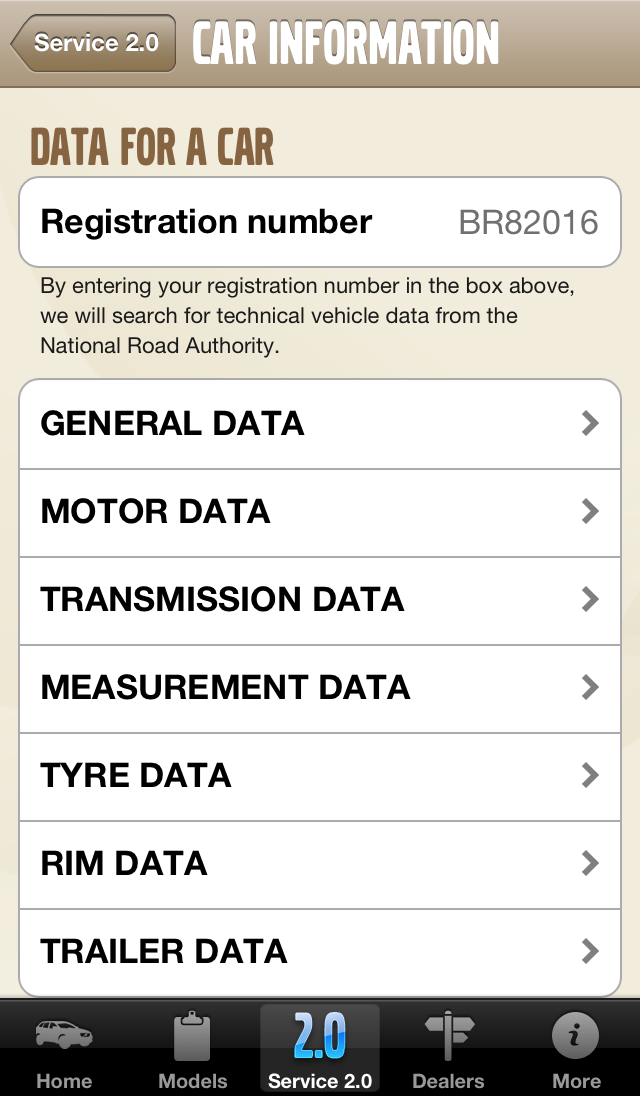The image size is (640, 1096).
Task: Expand Motor Data chevron
Action: pos(590,512)
